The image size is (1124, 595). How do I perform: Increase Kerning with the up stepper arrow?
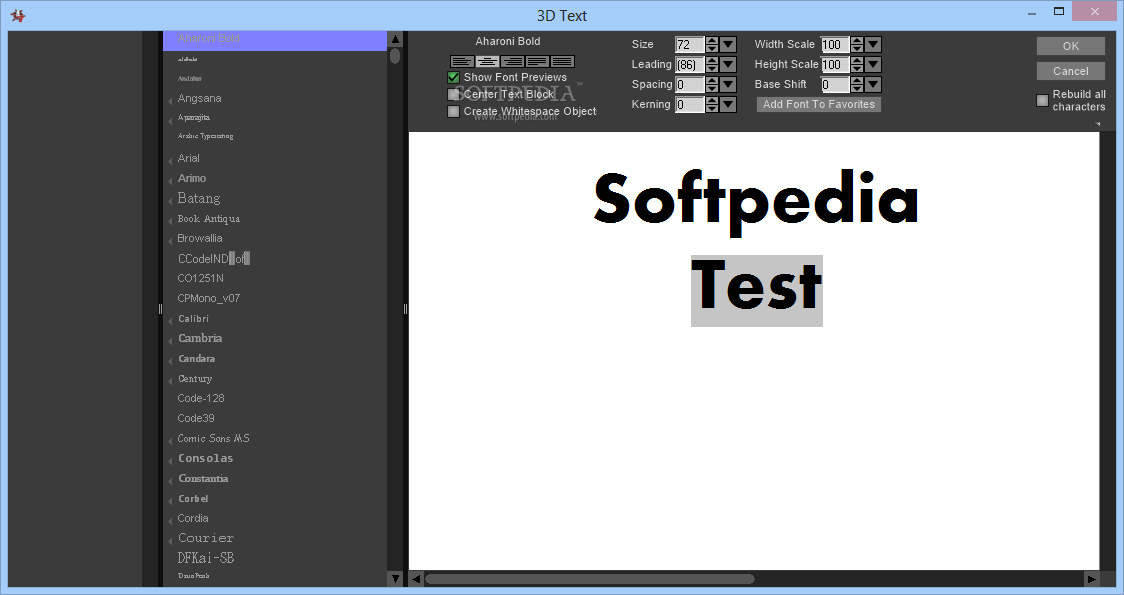click(712, 101)
